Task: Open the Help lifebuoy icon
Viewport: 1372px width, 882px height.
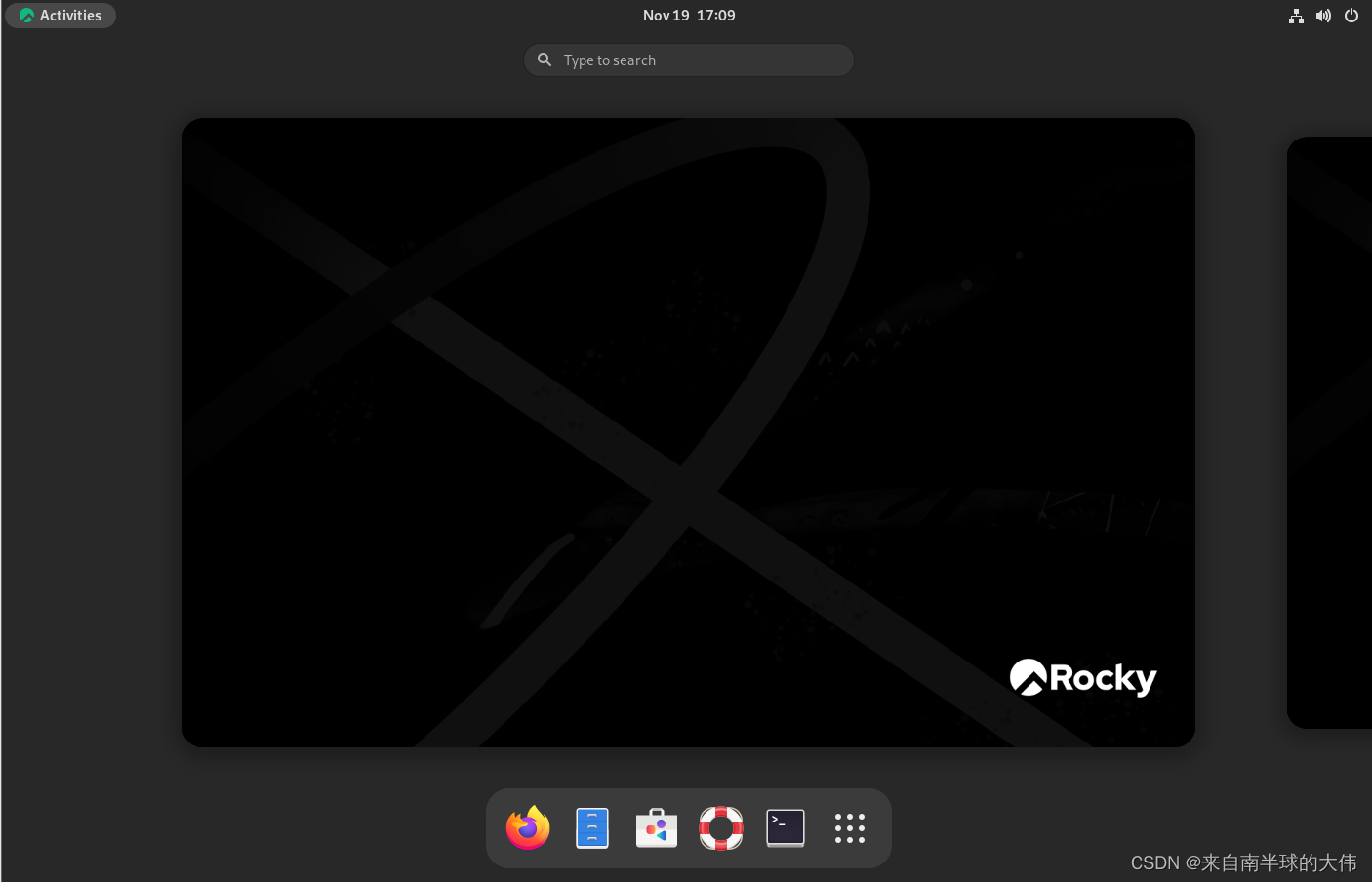Action: pos(721,828)
